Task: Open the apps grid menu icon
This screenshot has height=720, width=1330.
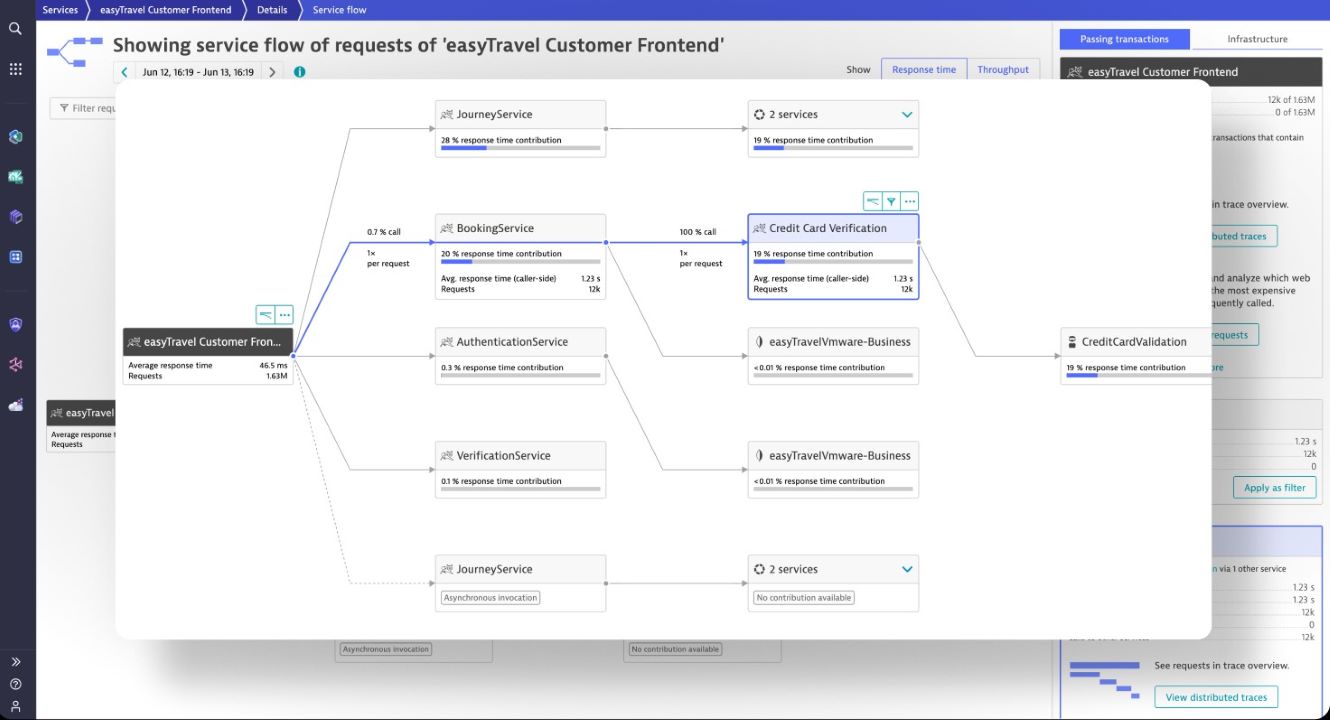Action: coord(15,69)
